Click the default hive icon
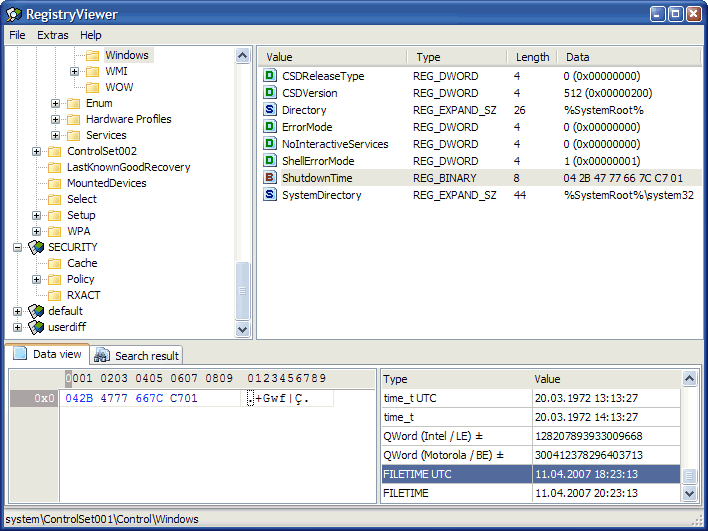This screenshot has height=531, width=708. click(37, 311)
